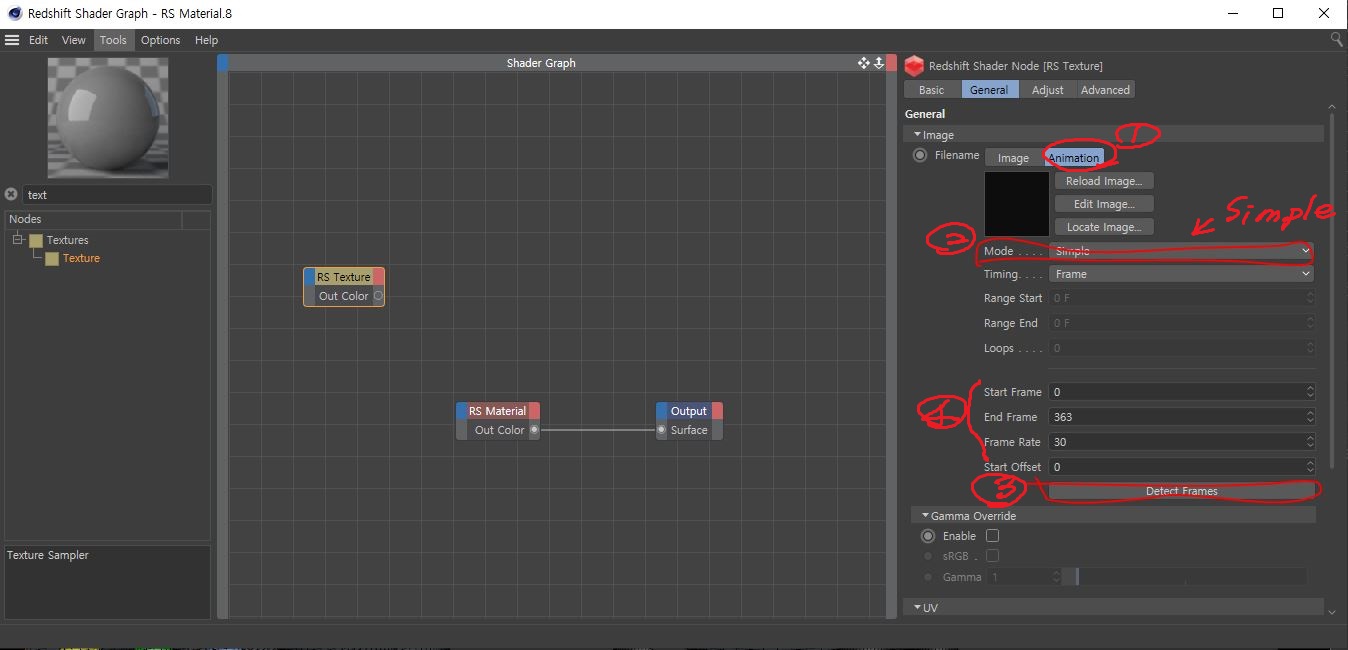Image resolution: width=1348 pixels, height=650 pixels.
Task: Collapse the Image section
Action: coord(917,134)
